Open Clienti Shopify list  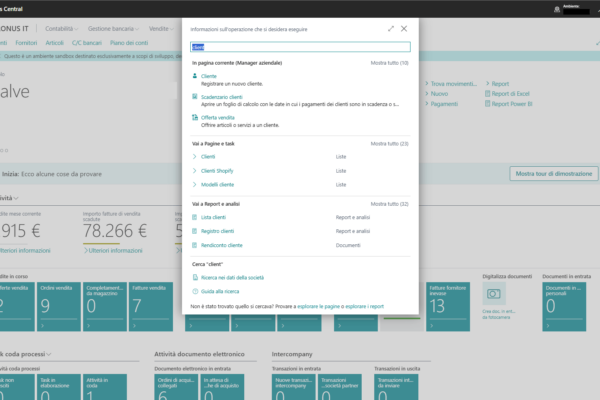tap(217, 171)
